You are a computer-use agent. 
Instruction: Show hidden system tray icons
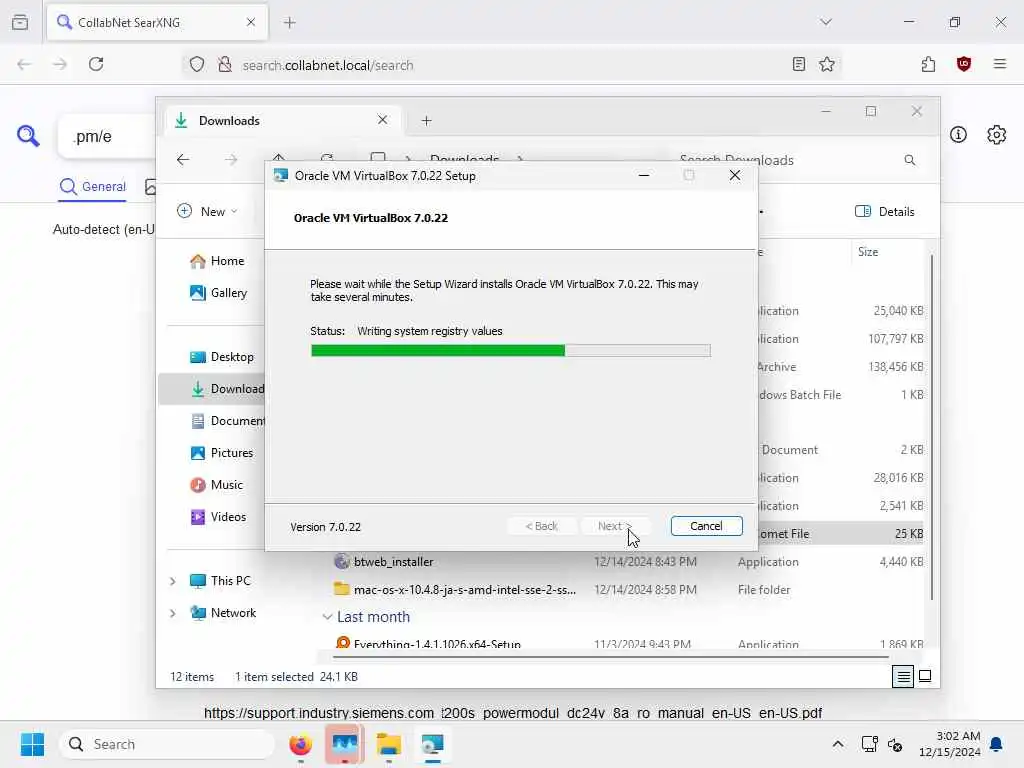tap(838, 744)
